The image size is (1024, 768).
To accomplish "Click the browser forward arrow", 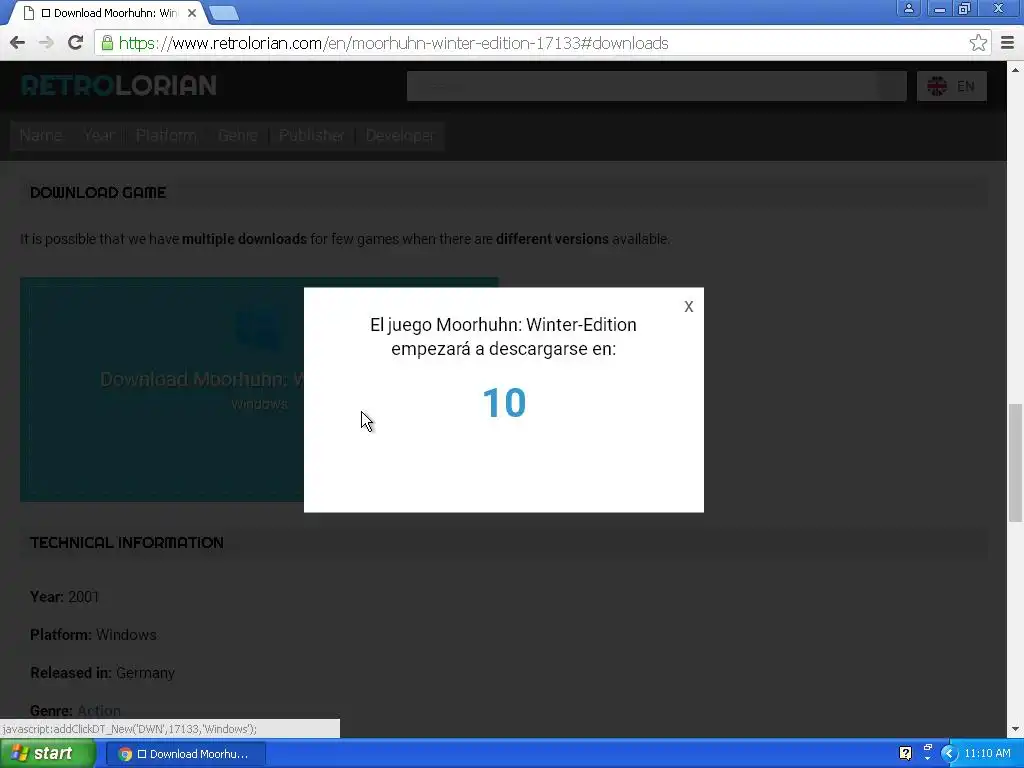I will coord(46,43).
